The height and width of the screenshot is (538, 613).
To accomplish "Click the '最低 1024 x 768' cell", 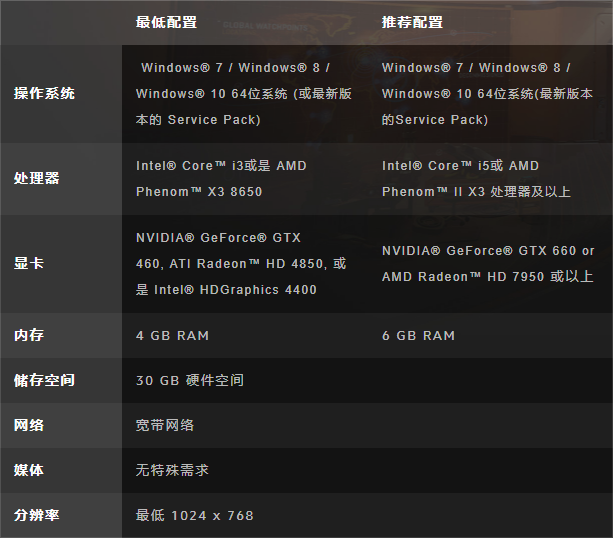I will tap(195, 515).
